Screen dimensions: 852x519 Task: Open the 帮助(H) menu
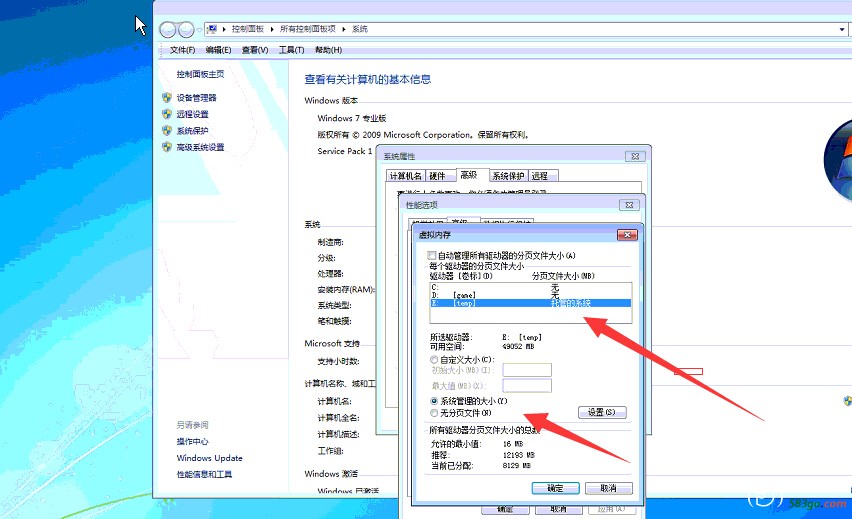coord(328,50)
